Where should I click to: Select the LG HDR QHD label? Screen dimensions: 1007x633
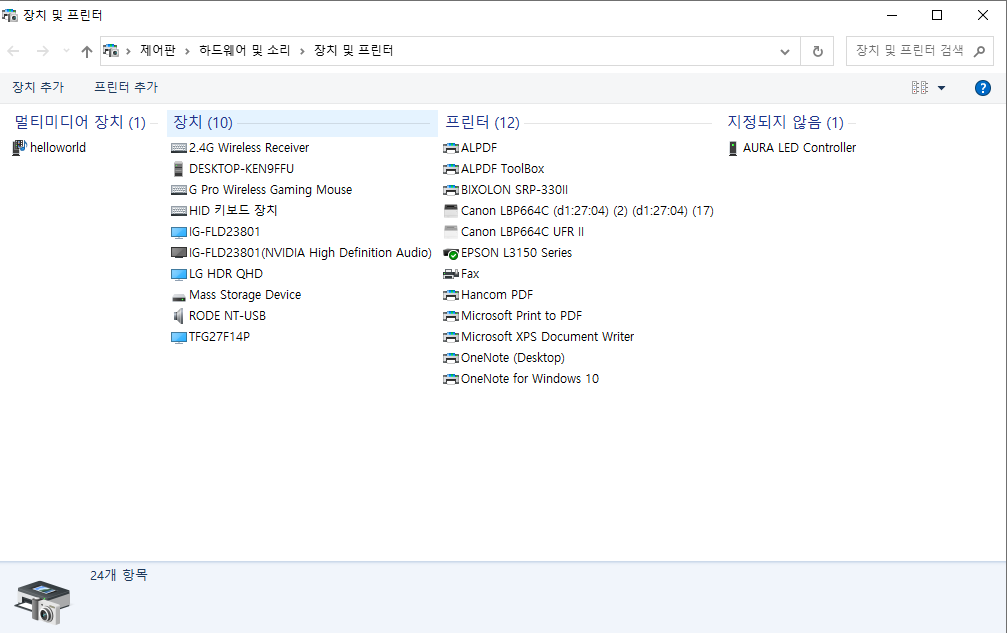click(x=226, y=274)
